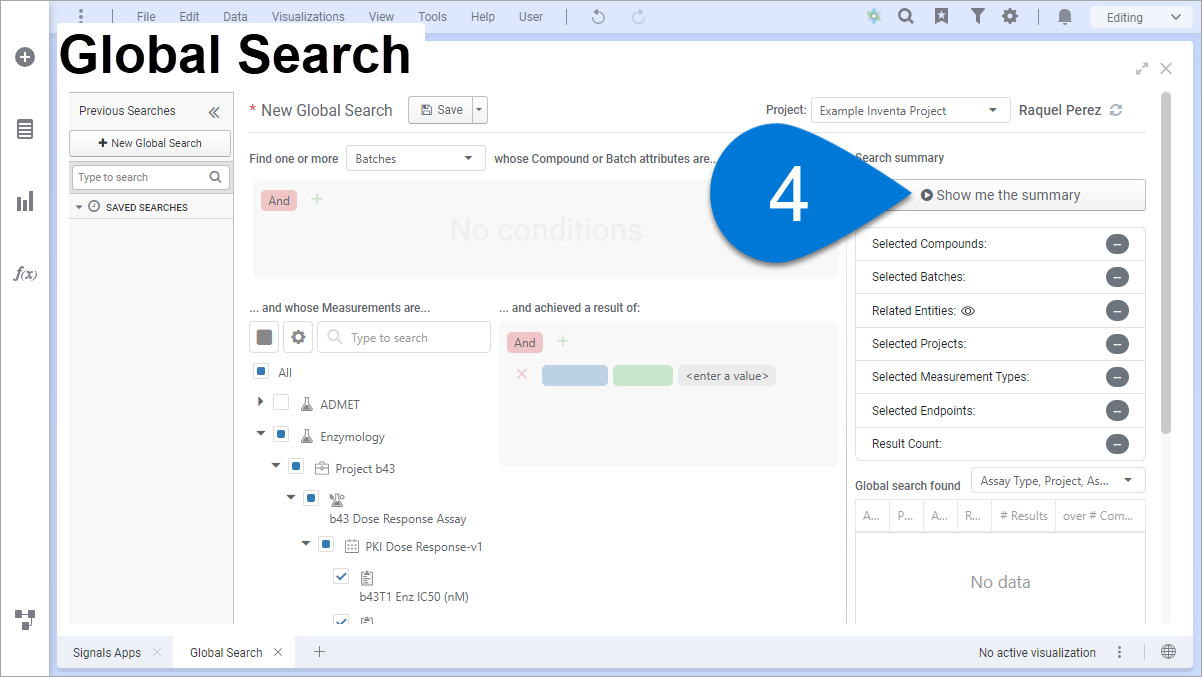Image resolution: width=1202 pixels, height=677 pixels.
Task: Click the New Global Search button
Action: tap(150, 143)
